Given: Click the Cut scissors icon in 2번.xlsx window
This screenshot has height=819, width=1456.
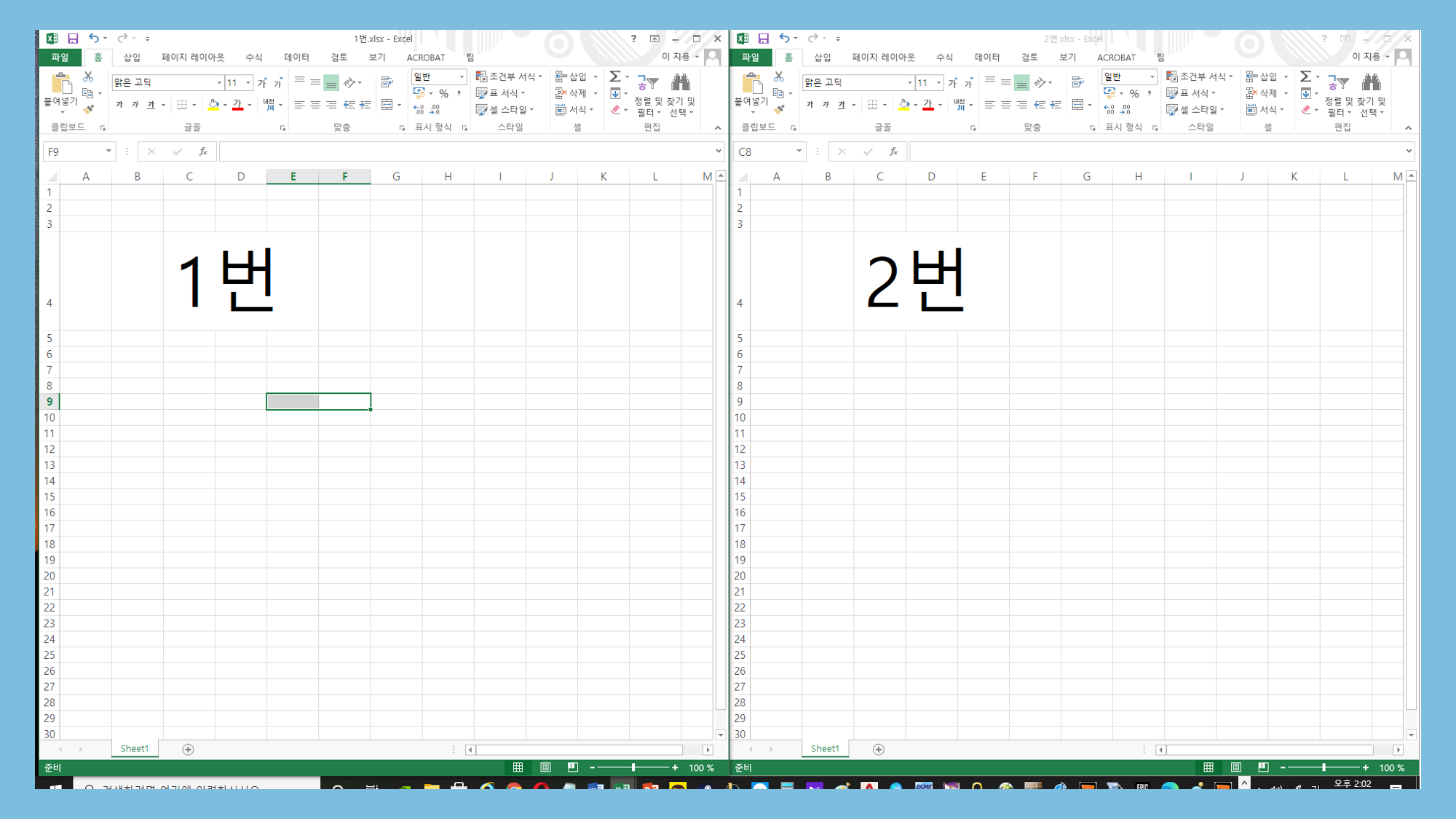Looking at the screenshot, I should (778, 76).
